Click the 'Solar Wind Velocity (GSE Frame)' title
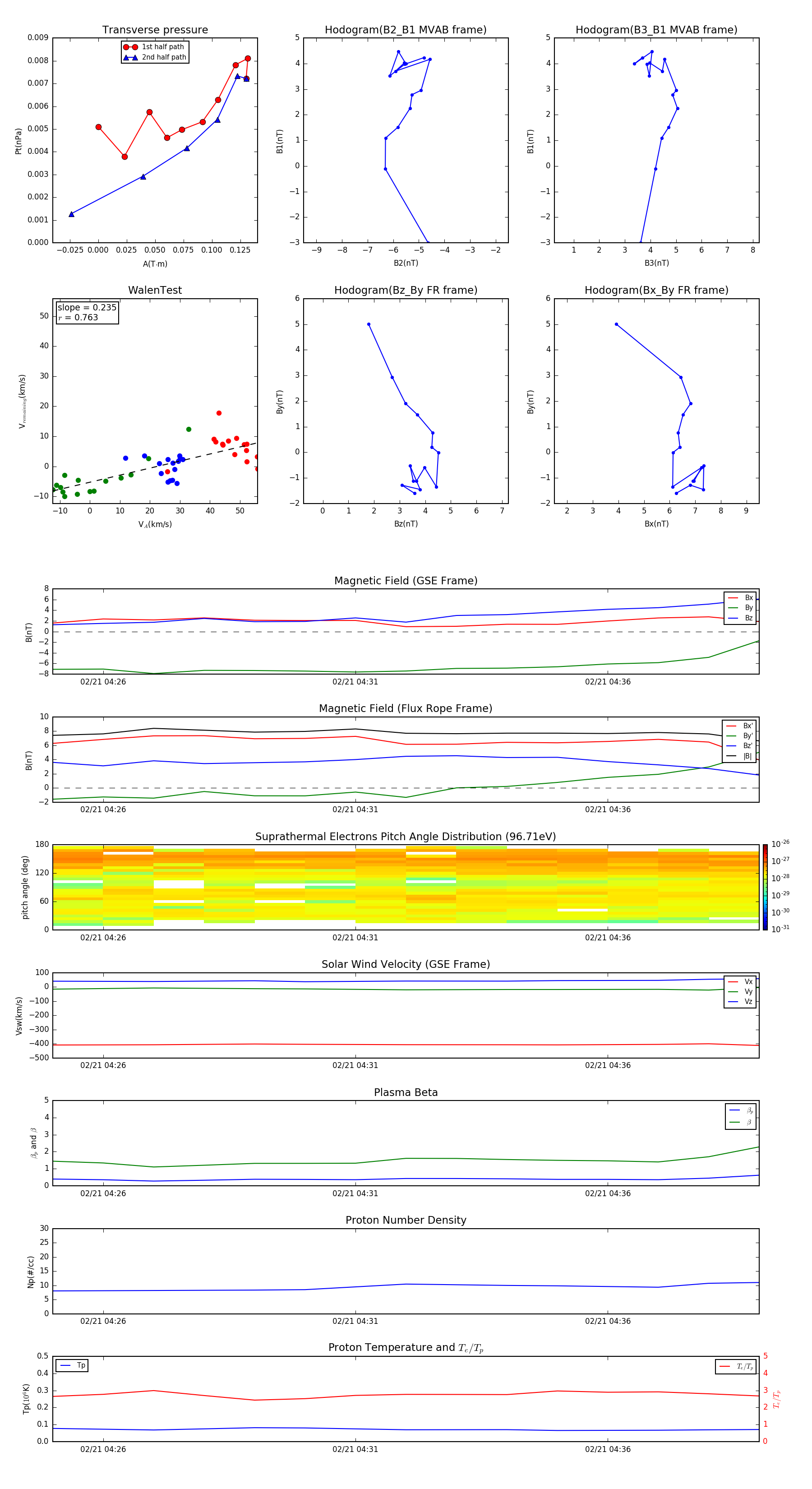Screen dimensions: 812x1489 406,964
